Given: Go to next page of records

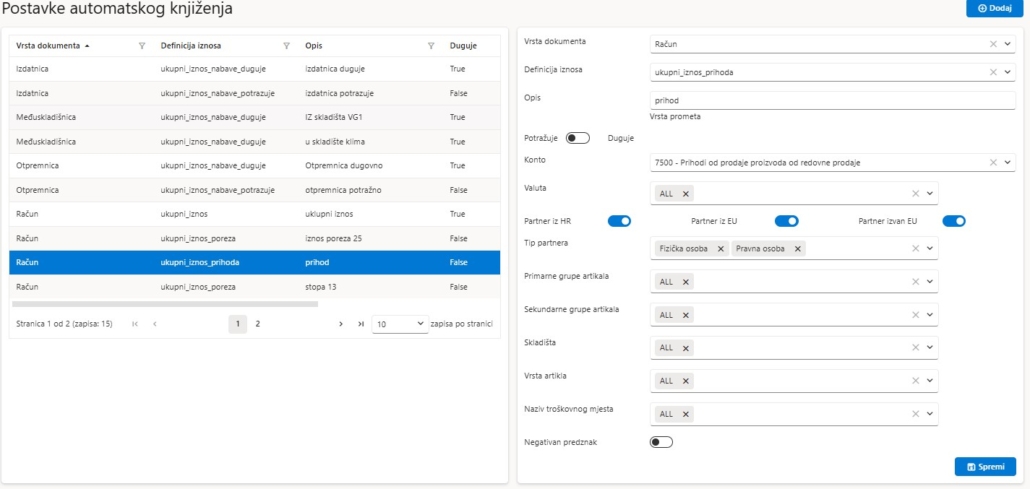Looking at the screenshot, I should pos(341,324).
